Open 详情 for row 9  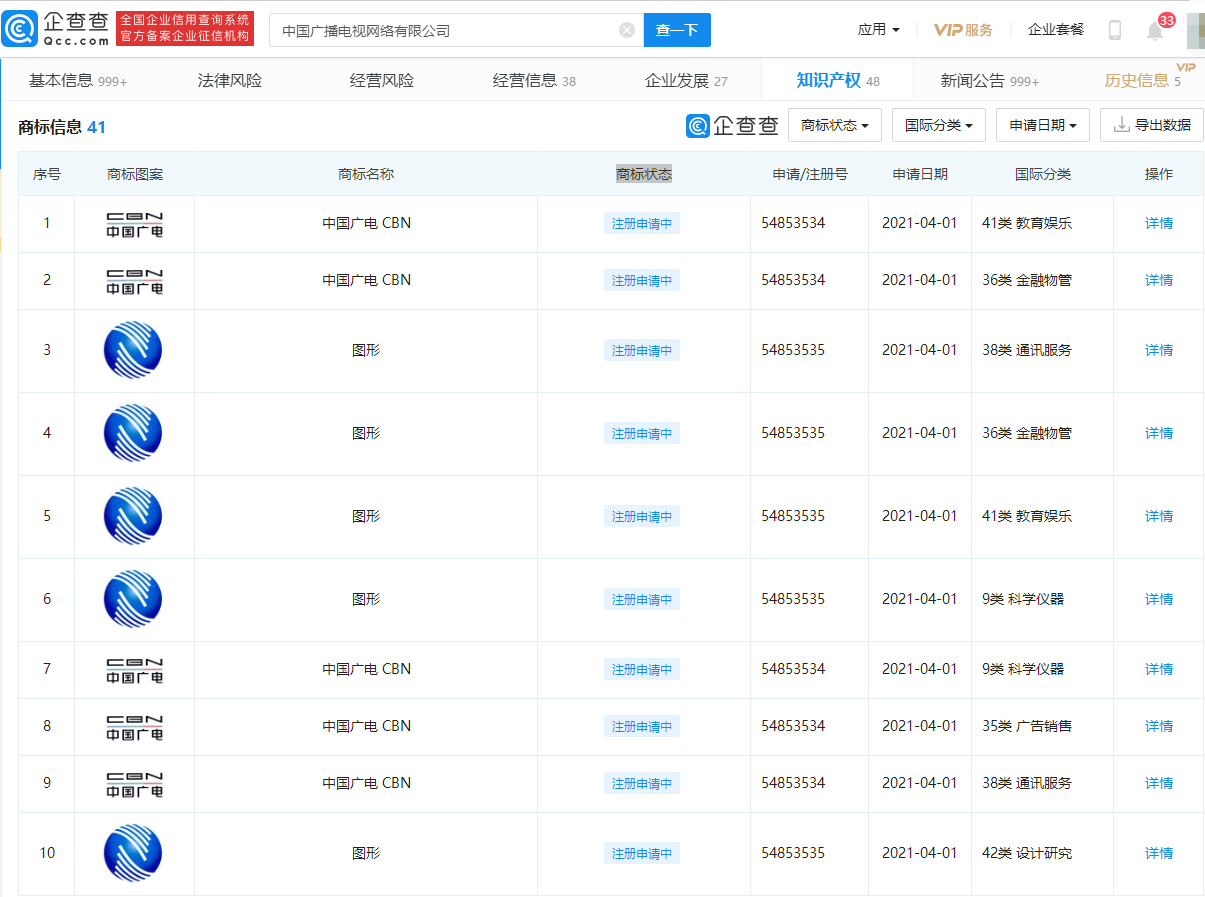click(1159, 783)
